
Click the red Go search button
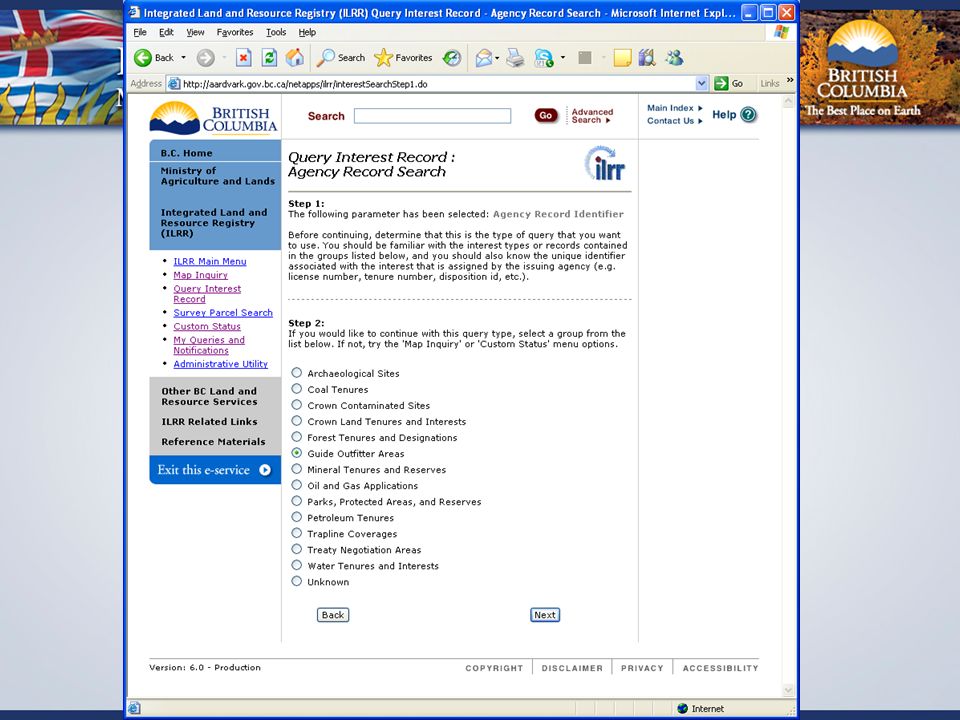(546, 115)
